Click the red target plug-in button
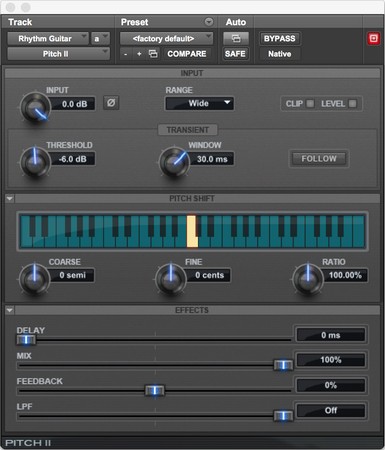 [373, 39]
